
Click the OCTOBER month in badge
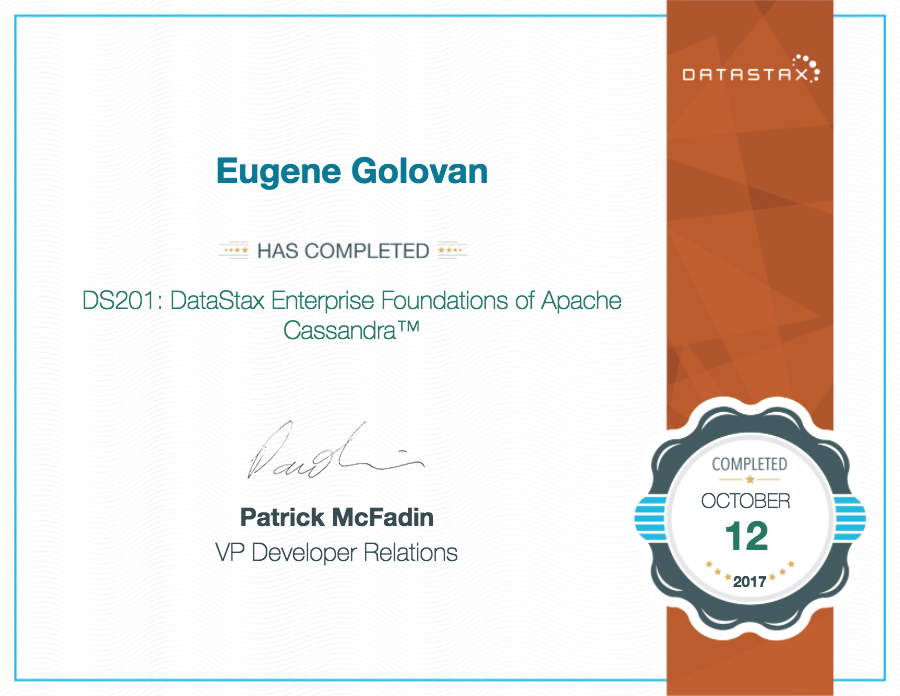(746, 501)
